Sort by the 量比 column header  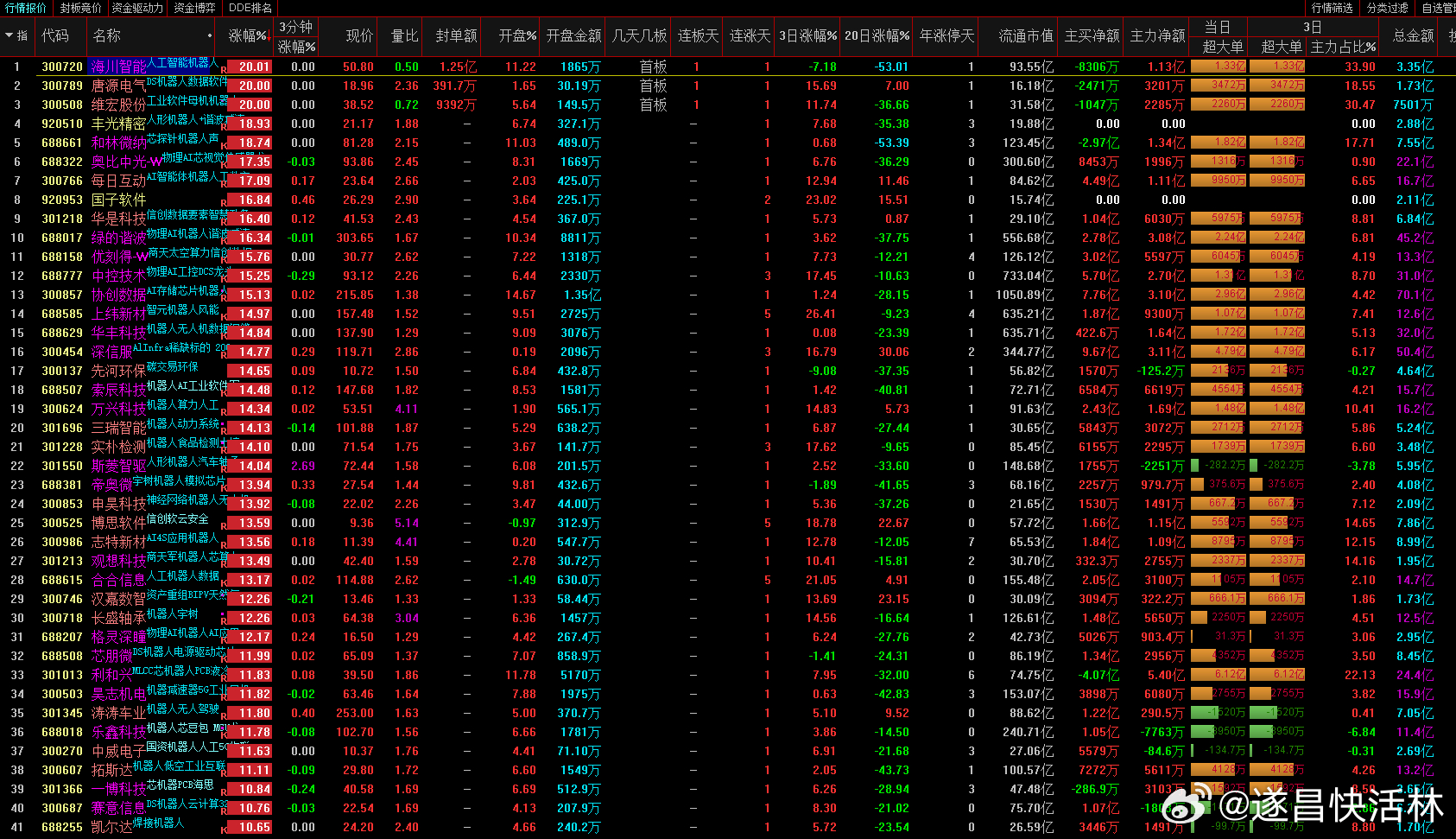click(404, 35)
